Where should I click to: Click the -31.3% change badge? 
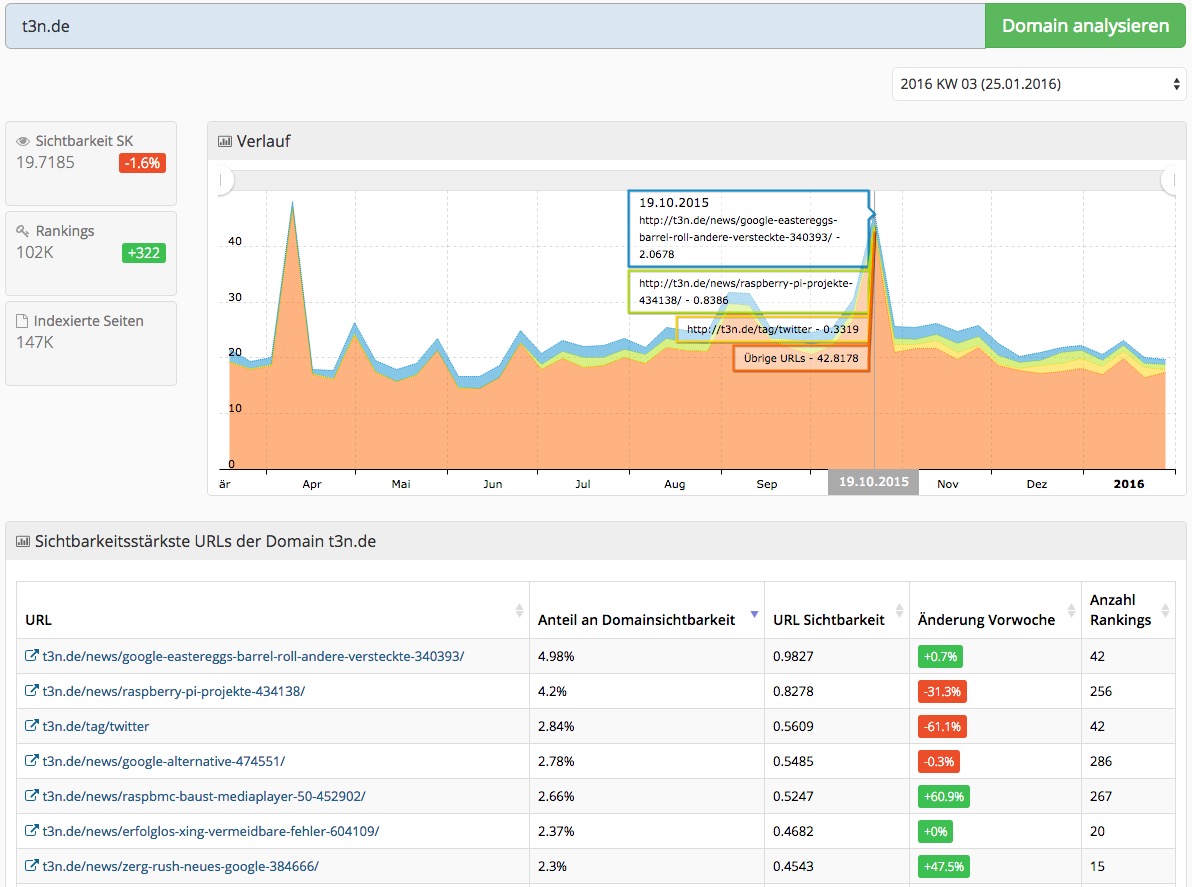coord(942,692)
